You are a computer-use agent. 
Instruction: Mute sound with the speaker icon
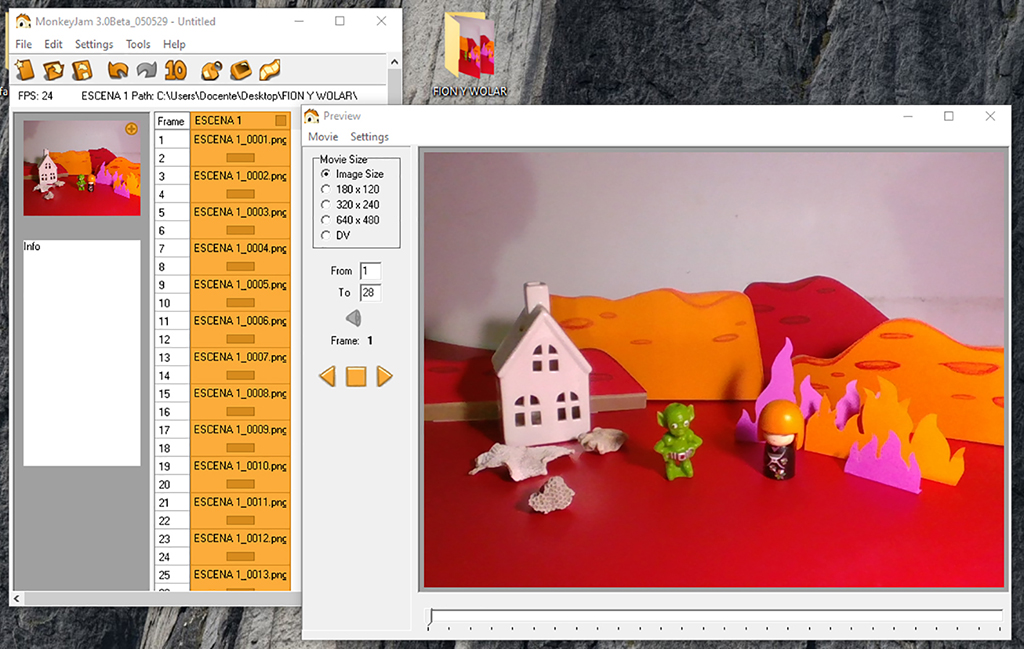[353, 318]
